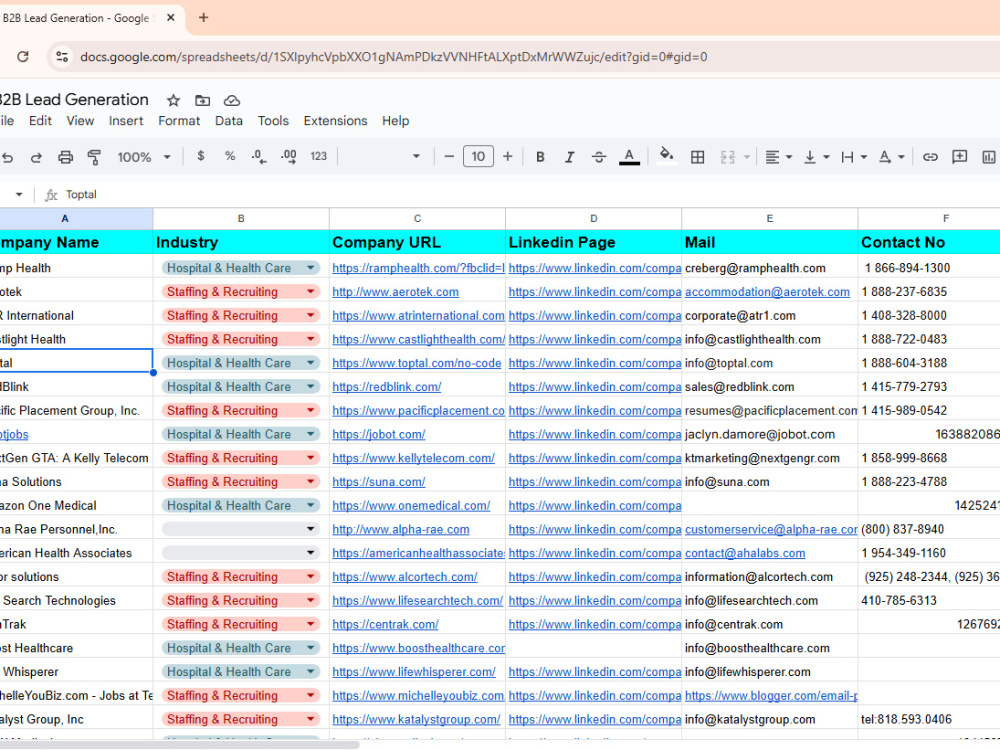Click the site information icon in address bar

62,56
